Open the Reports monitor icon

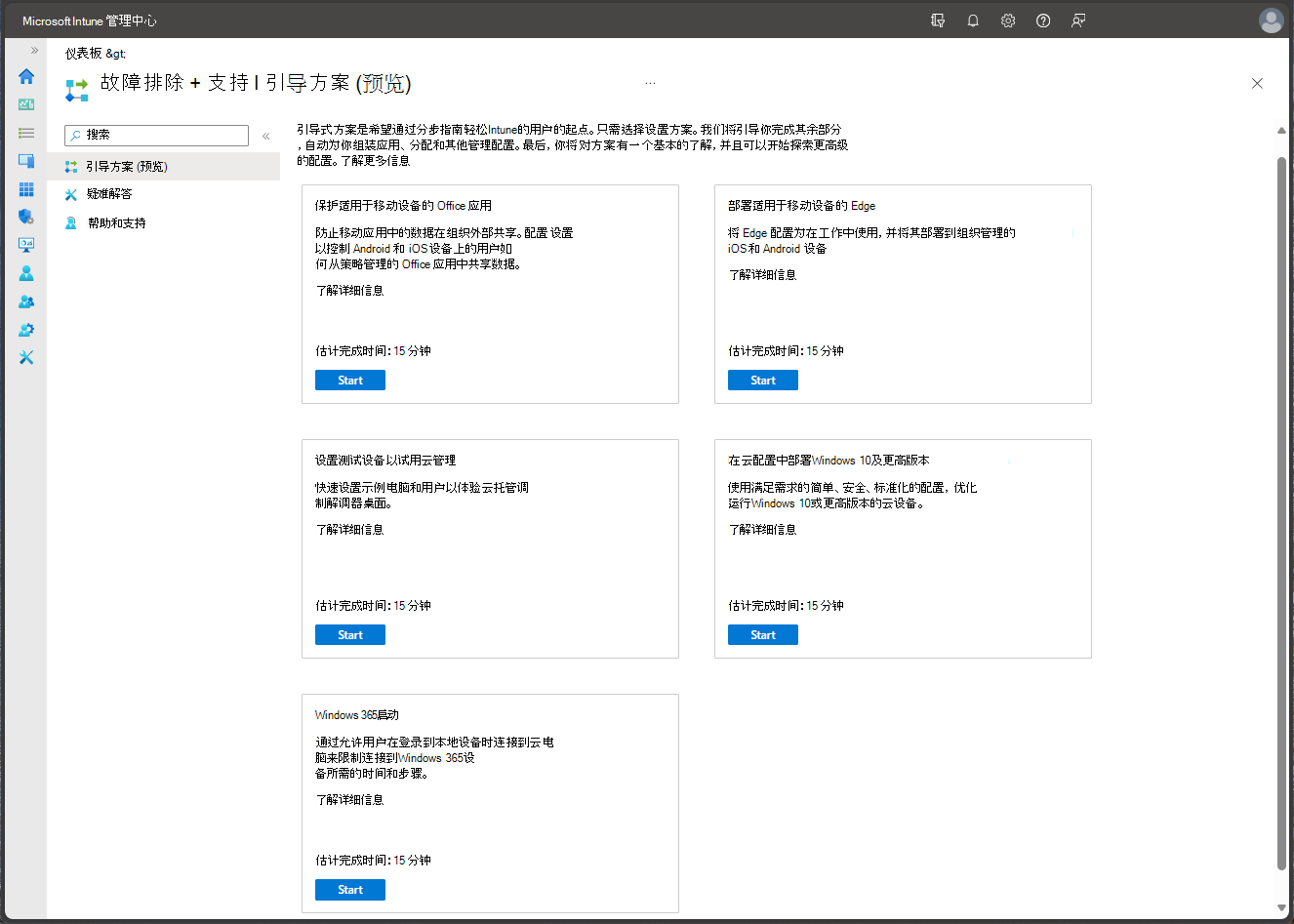pos(26,245)
